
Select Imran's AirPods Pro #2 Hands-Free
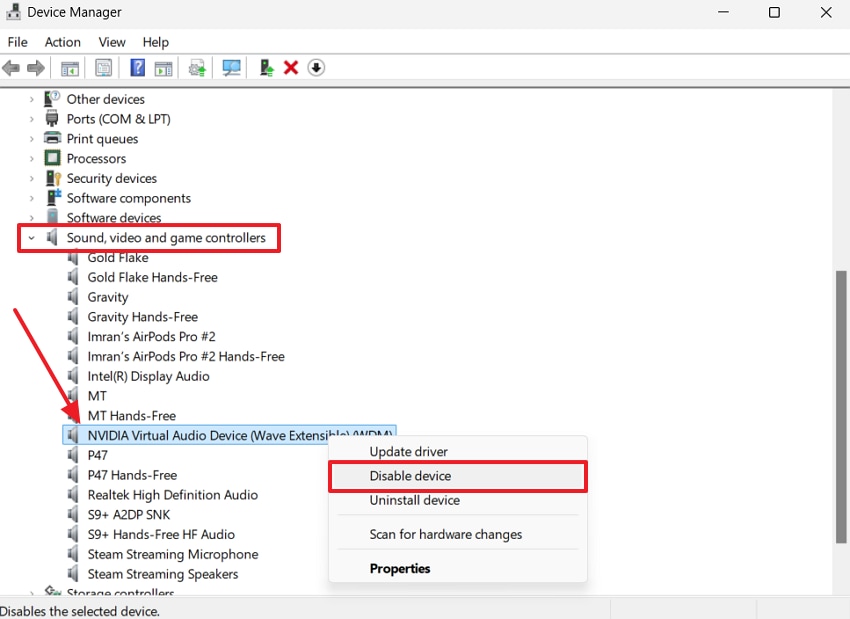pyautogui.click(x=186, y=356)
